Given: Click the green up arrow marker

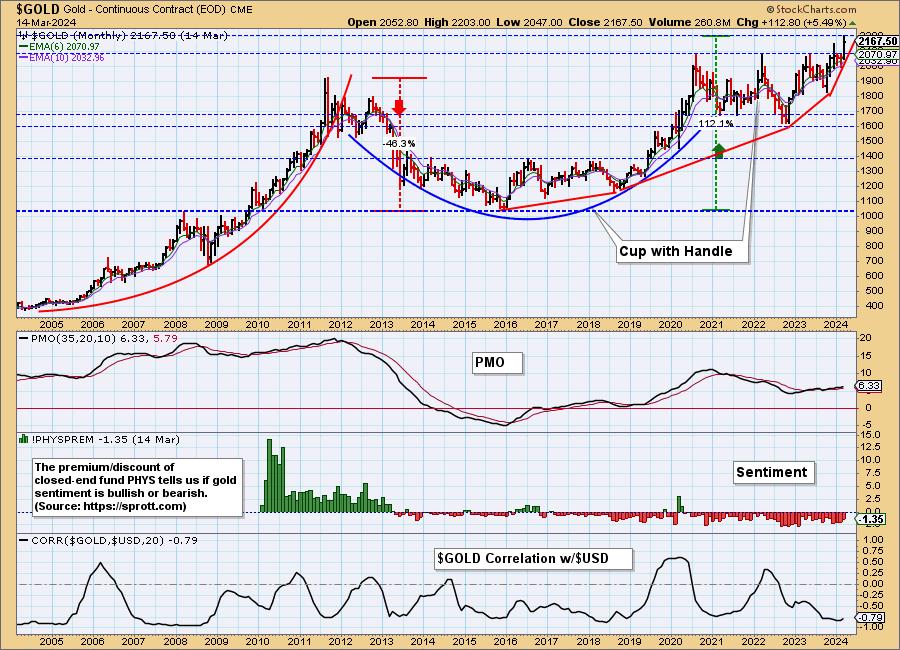Looking at the screenshot, I should coord(718,151).
